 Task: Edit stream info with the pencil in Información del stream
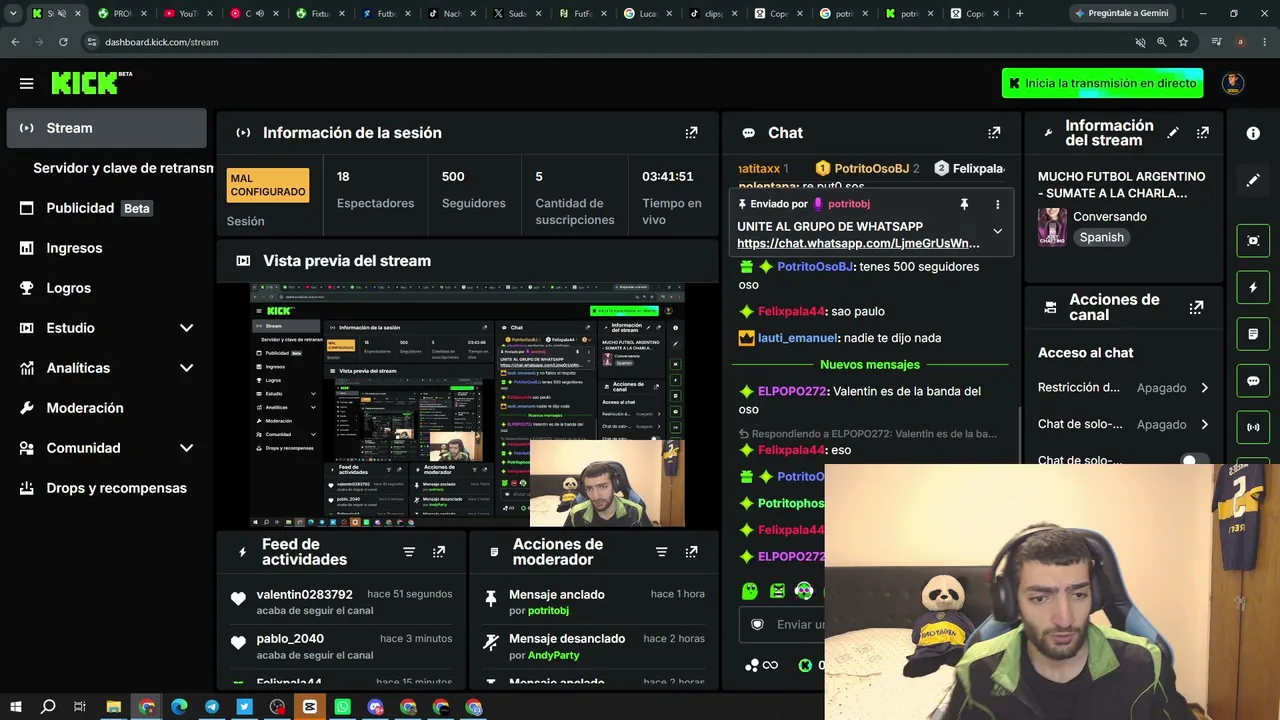point(1173,133)
